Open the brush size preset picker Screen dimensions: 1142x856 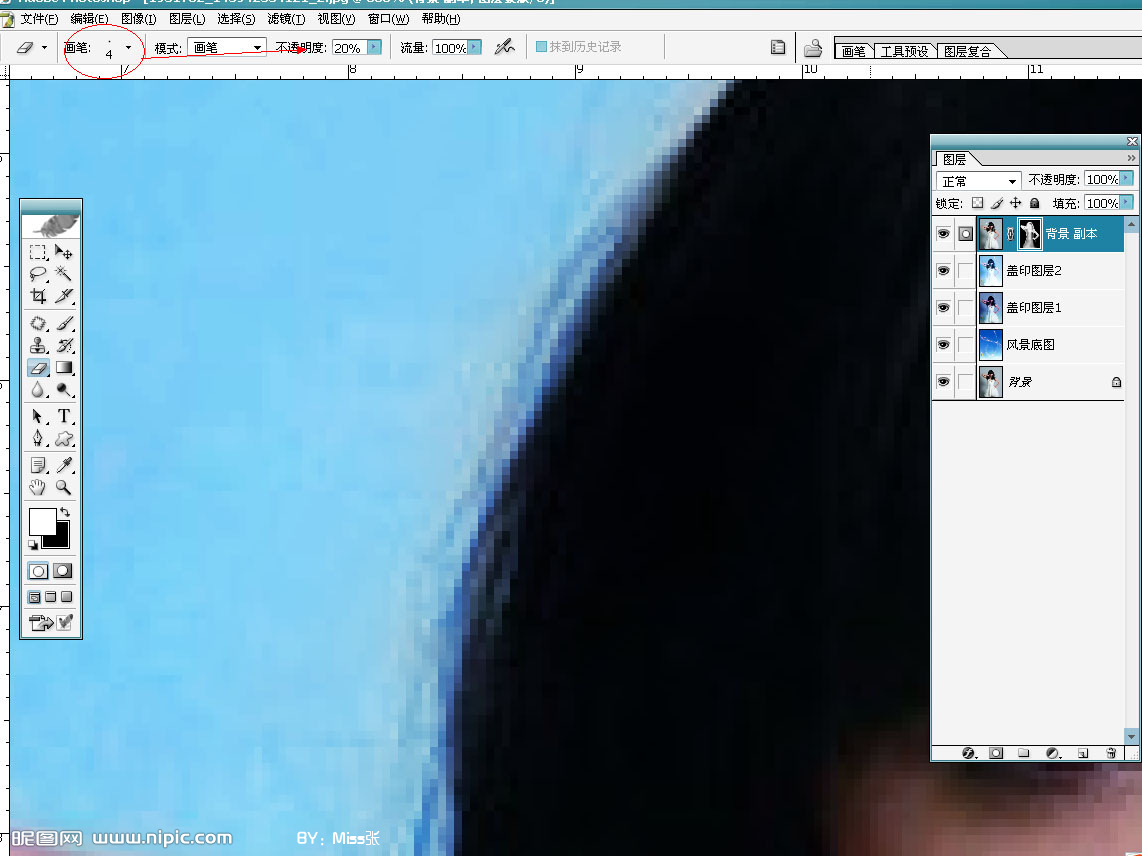[x=128, y=48]
